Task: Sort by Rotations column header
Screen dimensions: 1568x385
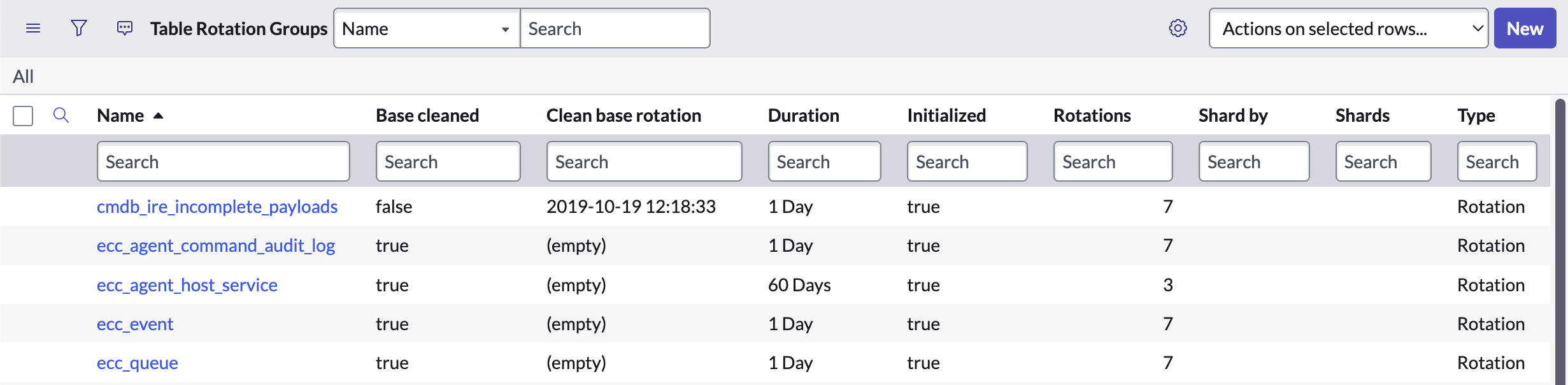Action: pyautogui.click(x=1092, y=115)
